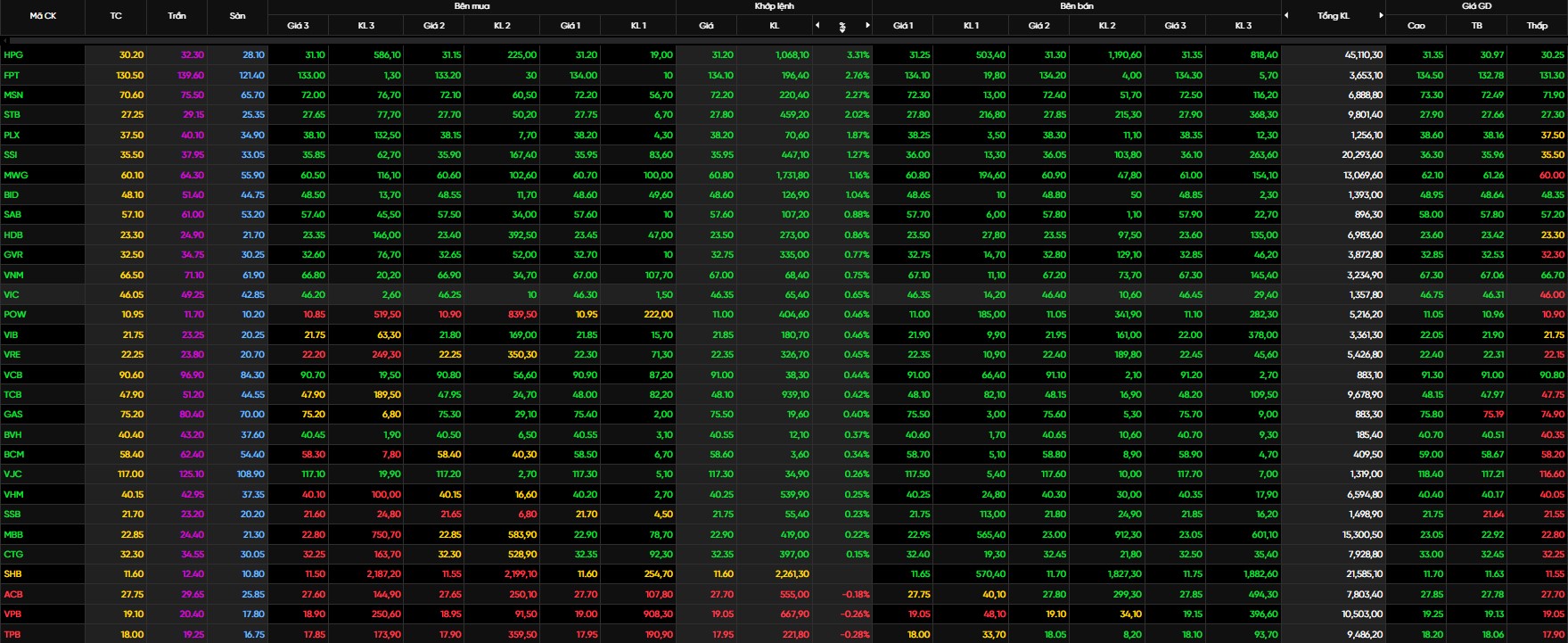Click the right arrow beside the % column
This screenshot has width=1568, height=643.
coord(867,26)
